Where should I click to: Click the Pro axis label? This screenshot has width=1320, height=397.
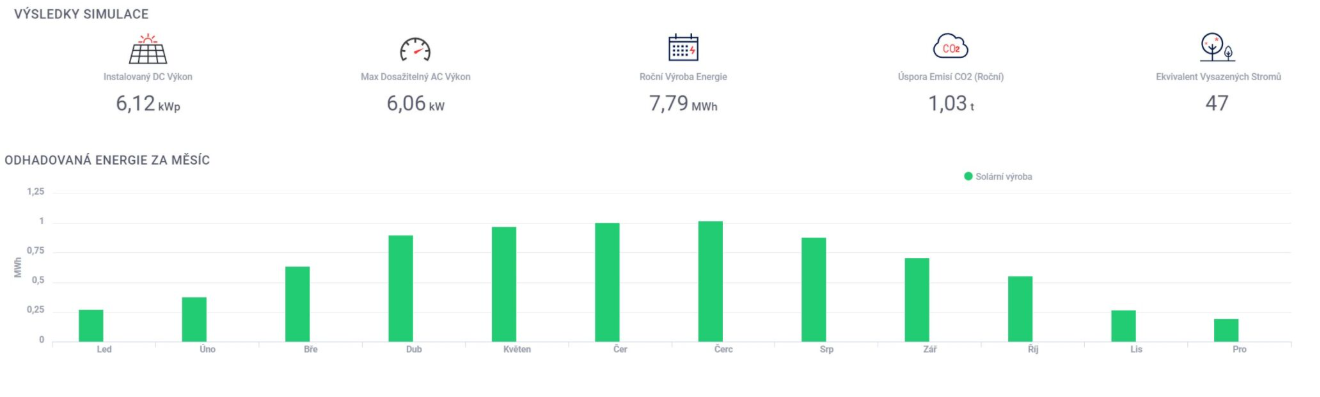point(1240,350)
